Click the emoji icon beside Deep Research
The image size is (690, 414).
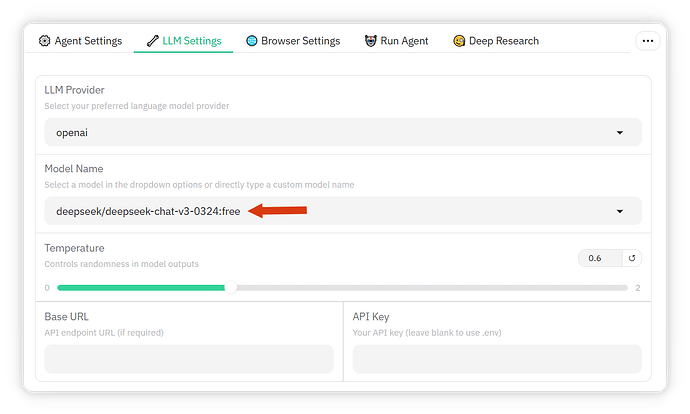pyautogui.click(x=459, y=41)
